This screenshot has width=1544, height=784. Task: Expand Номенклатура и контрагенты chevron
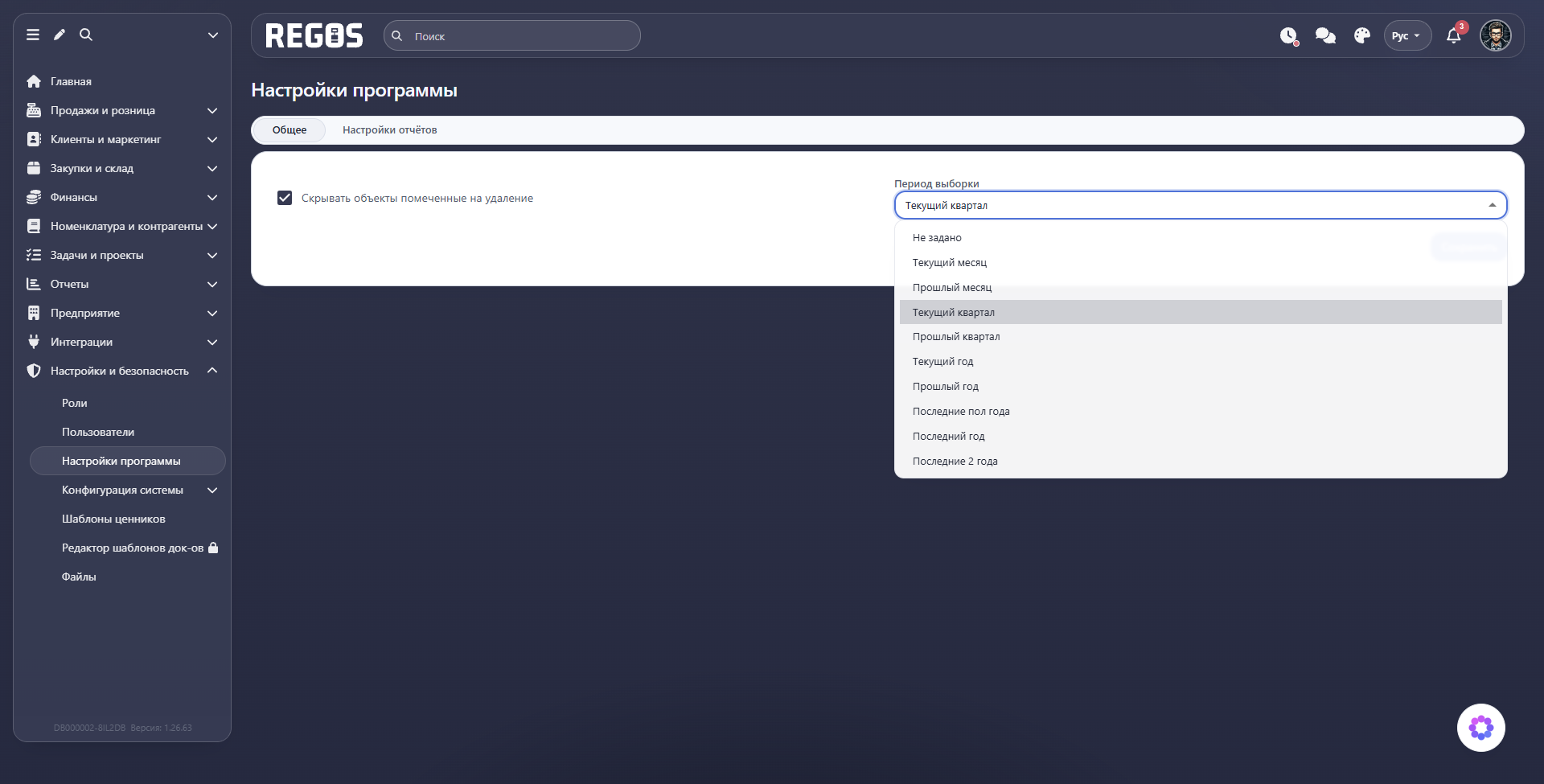(212, 226)
